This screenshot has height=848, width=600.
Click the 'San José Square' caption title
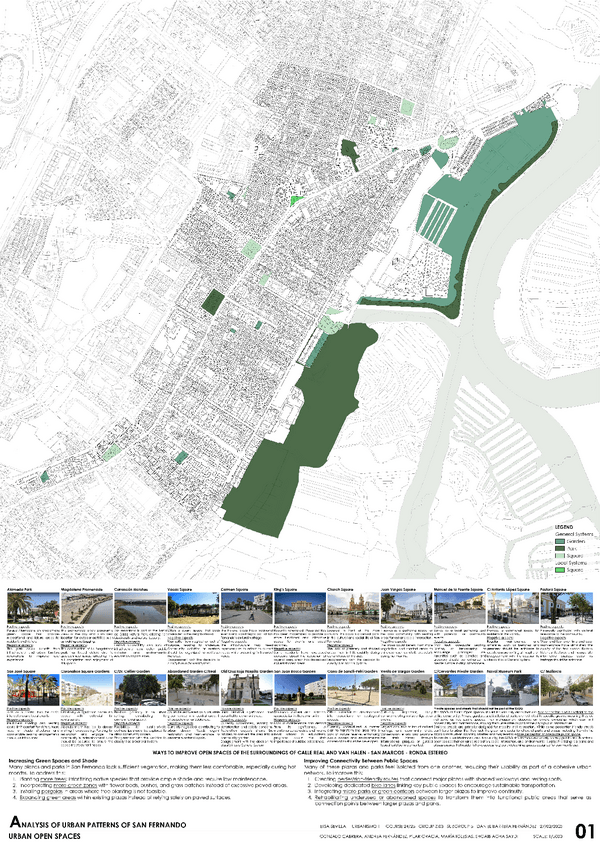click(x=21, y=671)
